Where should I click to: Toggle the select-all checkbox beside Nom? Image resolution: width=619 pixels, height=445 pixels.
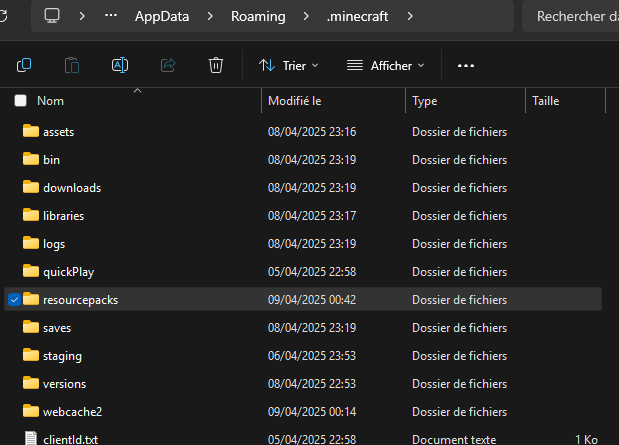(21, 101)
